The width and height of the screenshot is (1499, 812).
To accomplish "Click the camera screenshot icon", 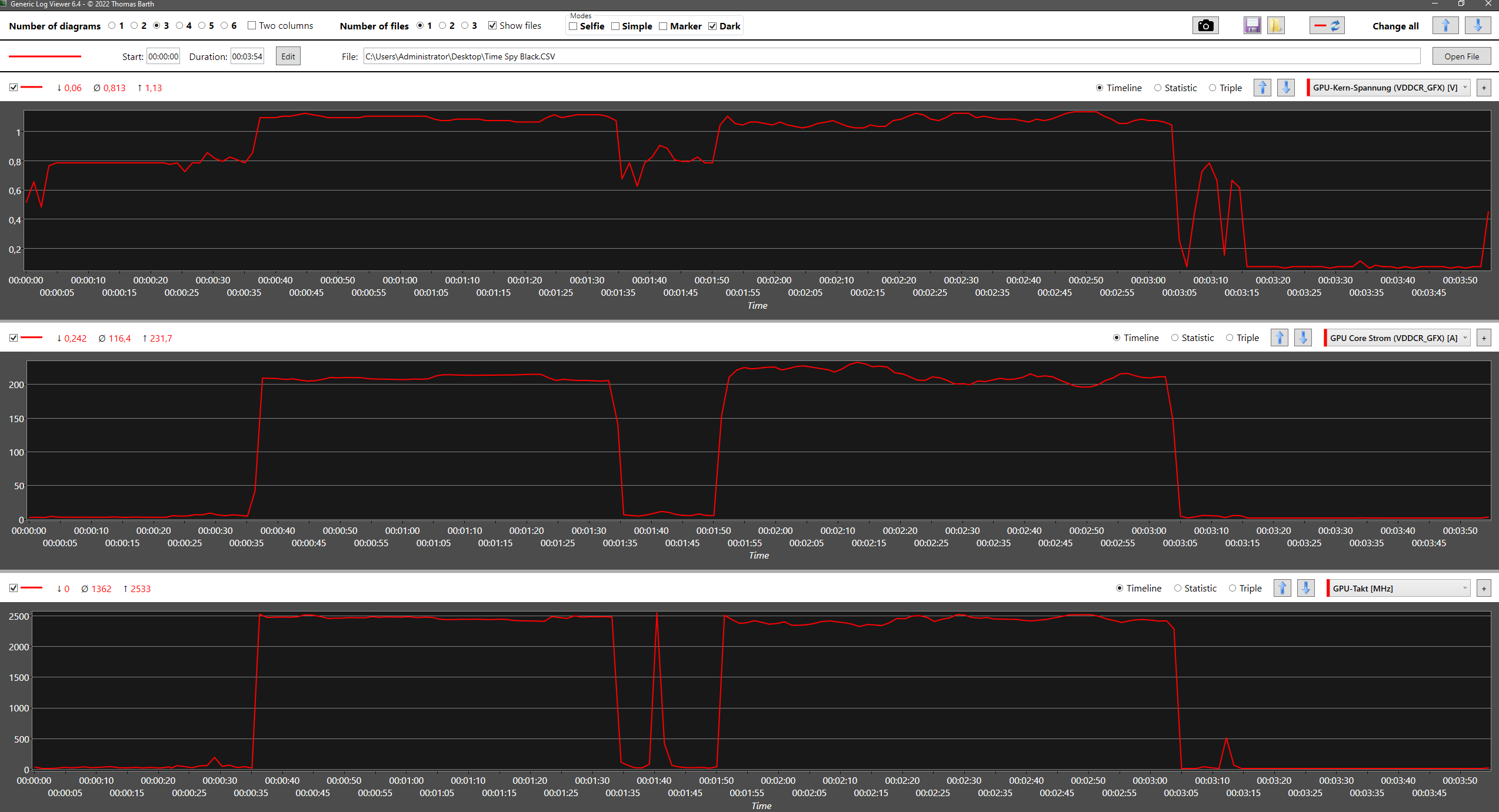I will pos(1205,26).
